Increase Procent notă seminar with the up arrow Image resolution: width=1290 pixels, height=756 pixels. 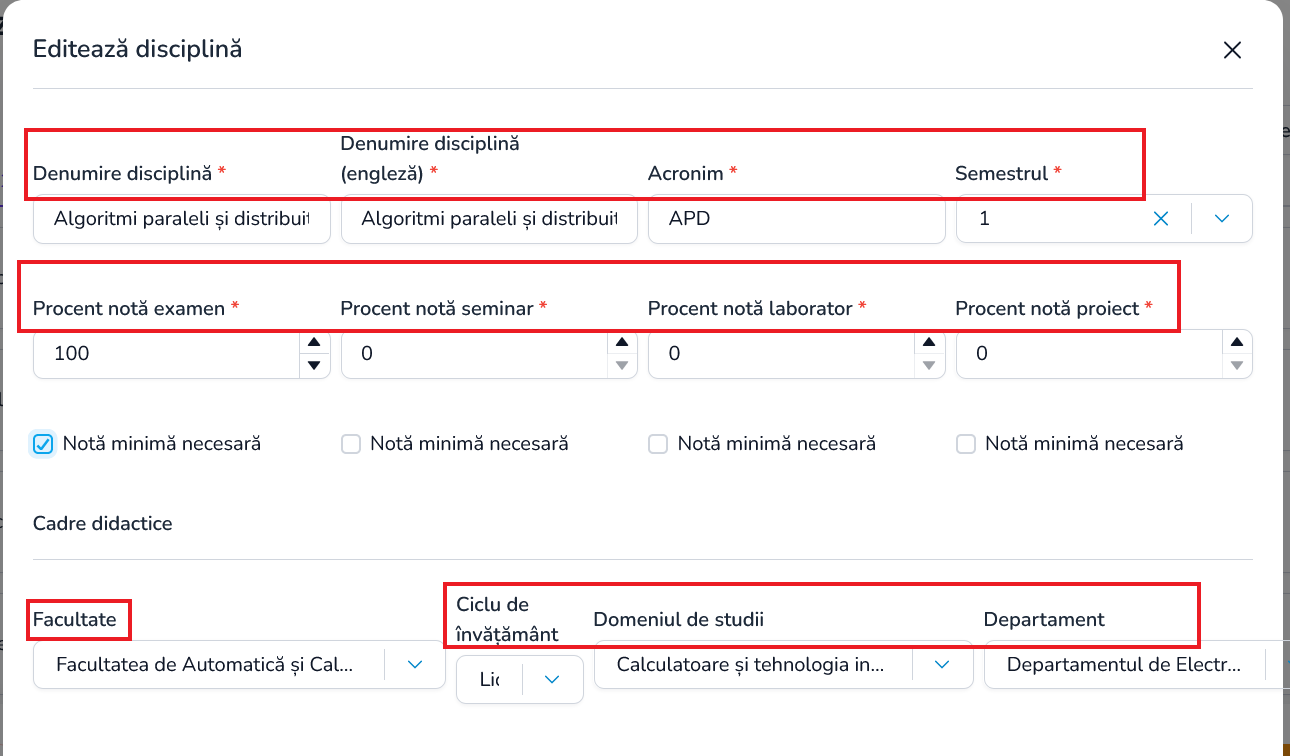pyautogui.click(x=622, y=342)
